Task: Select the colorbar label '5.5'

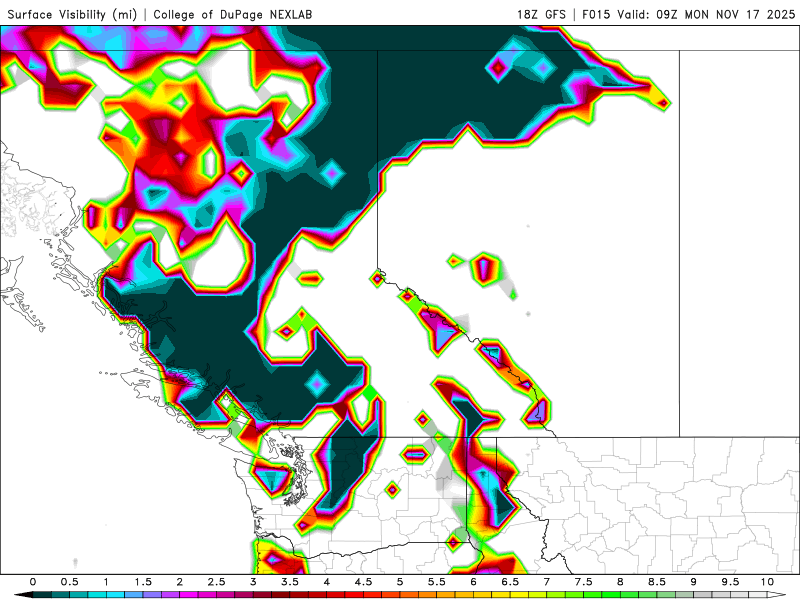Action: (x=437, y=582)
